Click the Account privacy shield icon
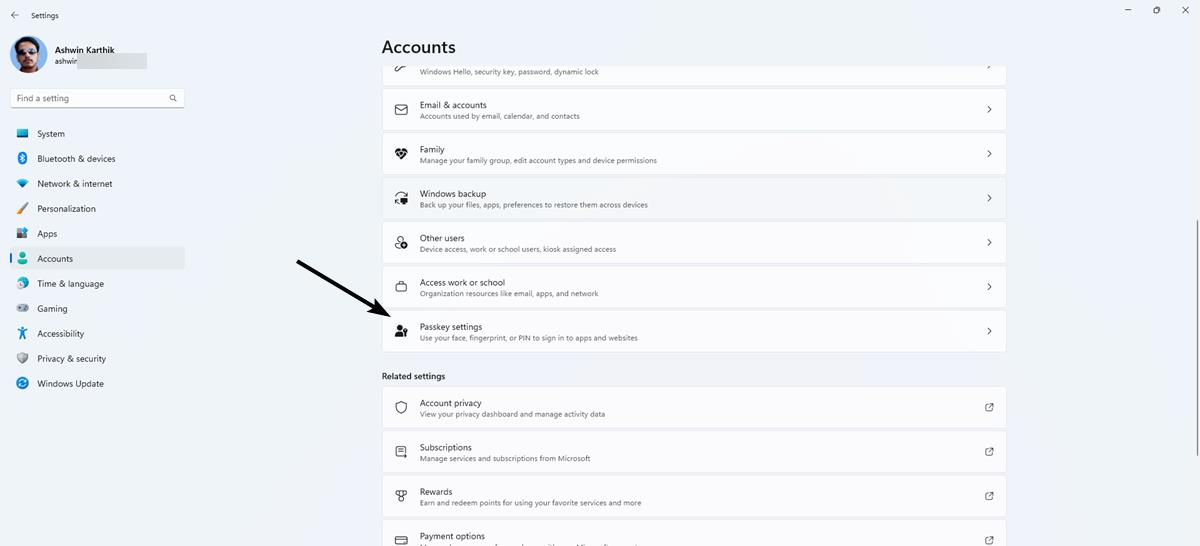This screenshot has width=1200, height=546. click(401, 408)
